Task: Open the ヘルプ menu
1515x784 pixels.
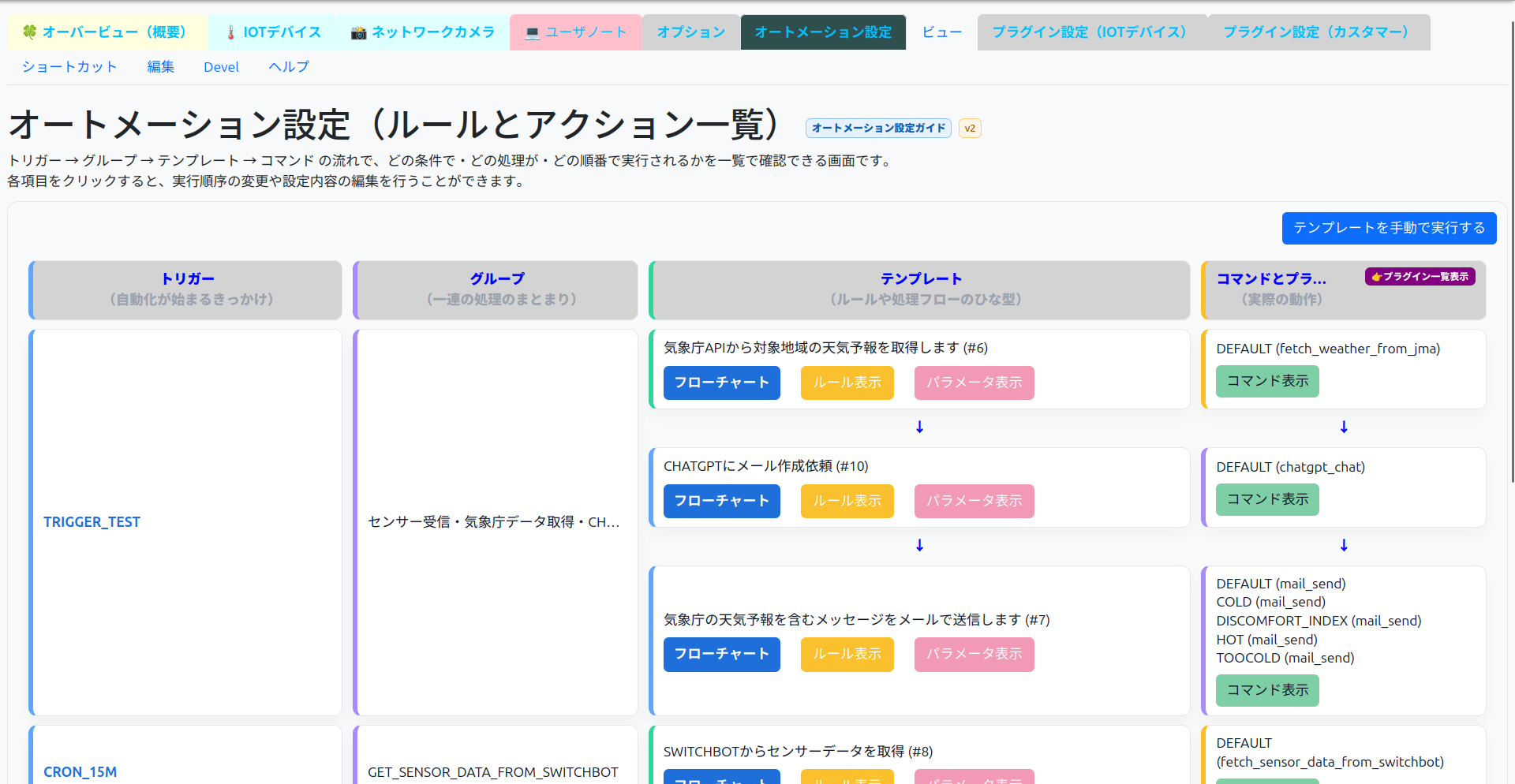Action: pyautogui.click(x=288, y=66)
